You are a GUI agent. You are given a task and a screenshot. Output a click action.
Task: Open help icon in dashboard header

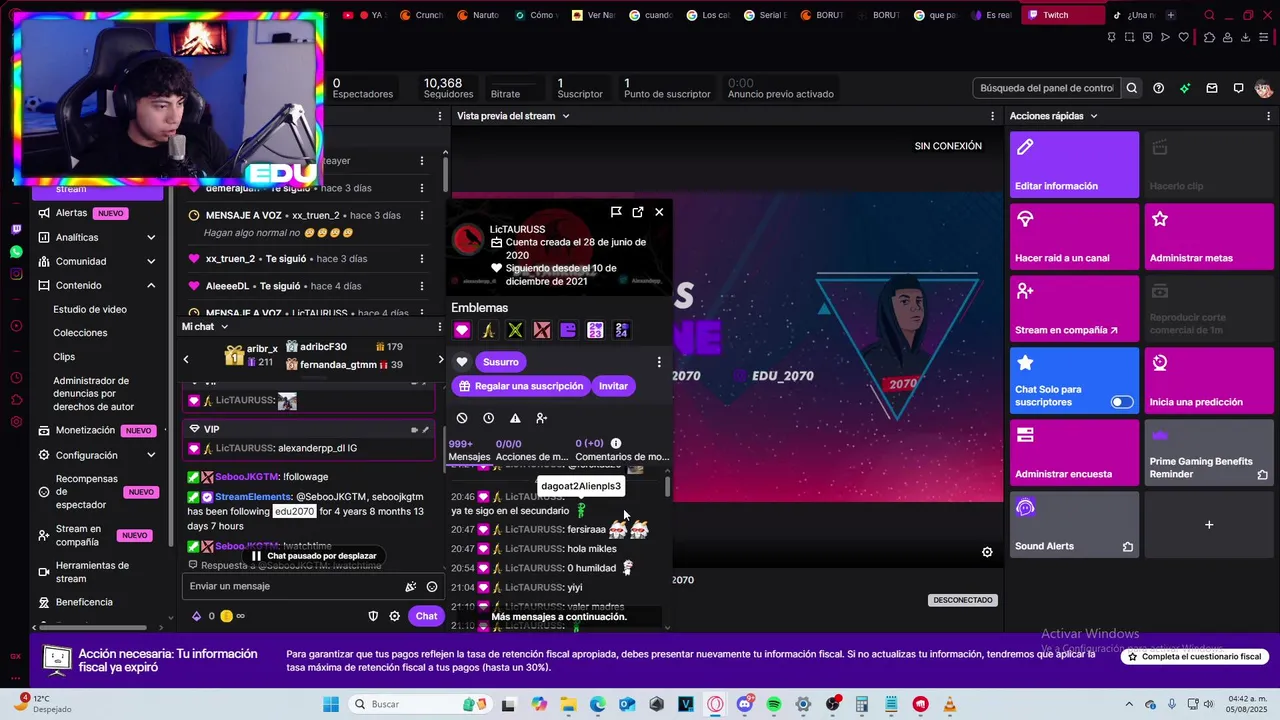point(1158,88)
